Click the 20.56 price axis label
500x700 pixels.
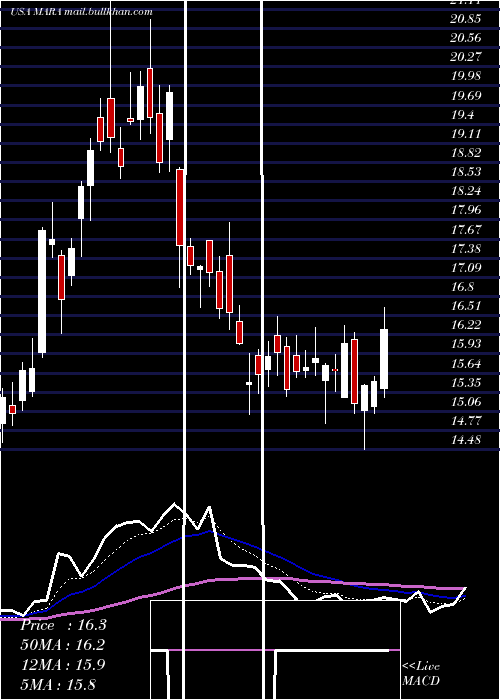click(467, 38)
